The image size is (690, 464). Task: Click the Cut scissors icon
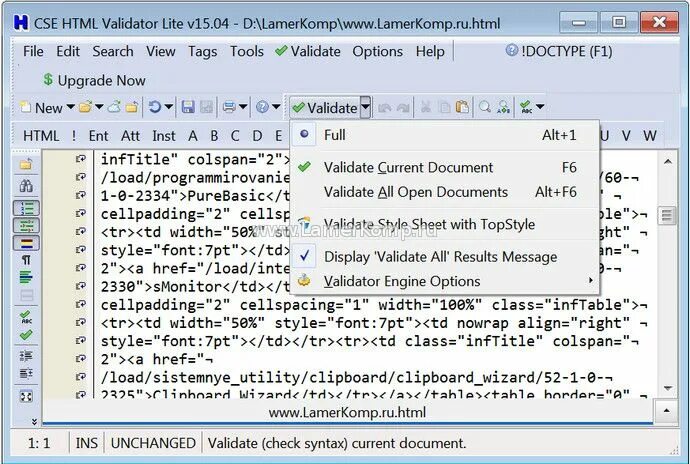[426, 107]
